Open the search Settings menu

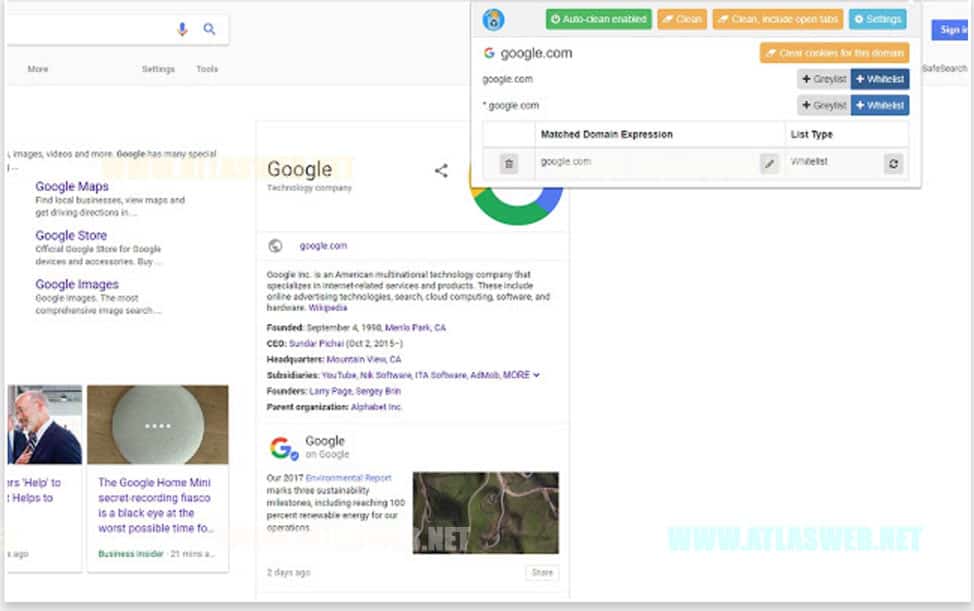point(158,69)
